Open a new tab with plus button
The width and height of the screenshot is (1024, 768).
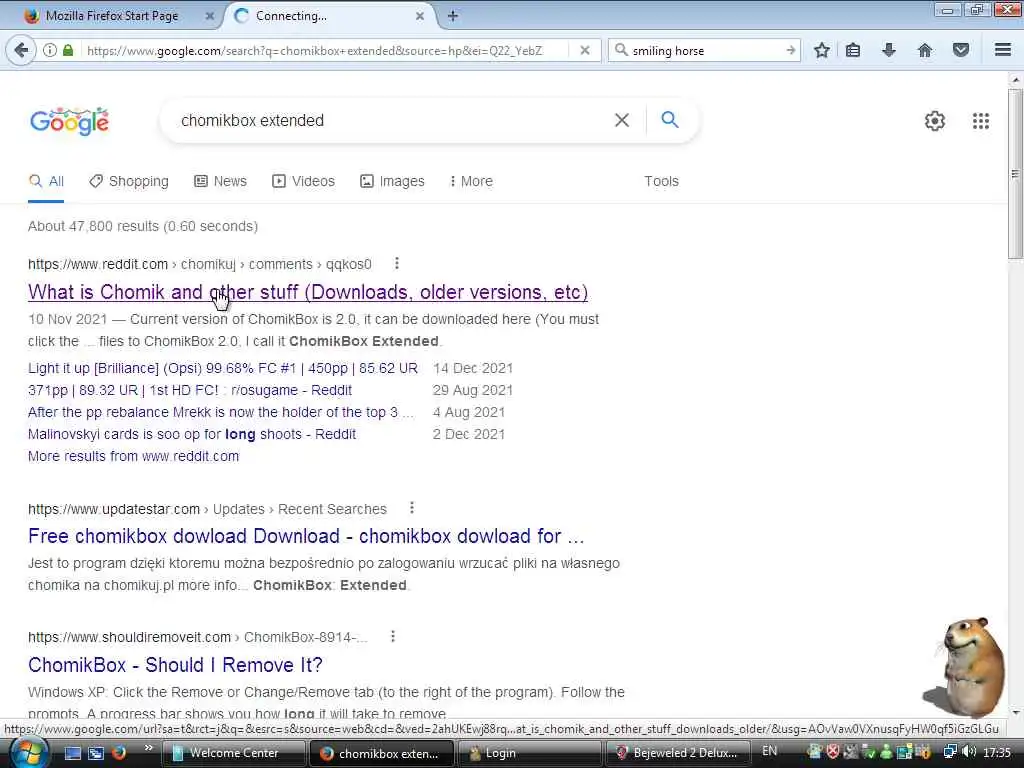453,16
